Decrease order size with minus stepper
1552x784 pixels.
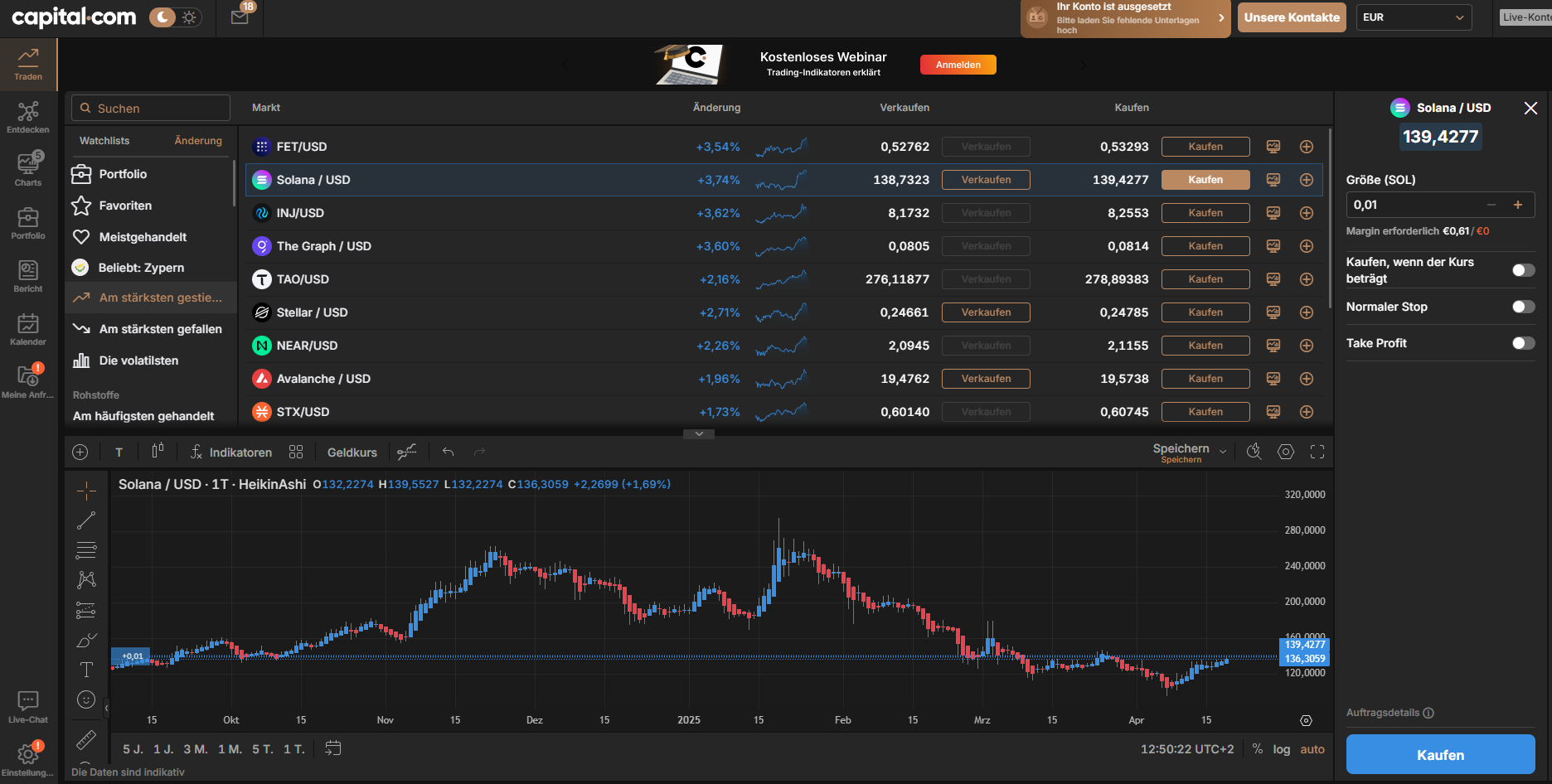[1491, 205]
